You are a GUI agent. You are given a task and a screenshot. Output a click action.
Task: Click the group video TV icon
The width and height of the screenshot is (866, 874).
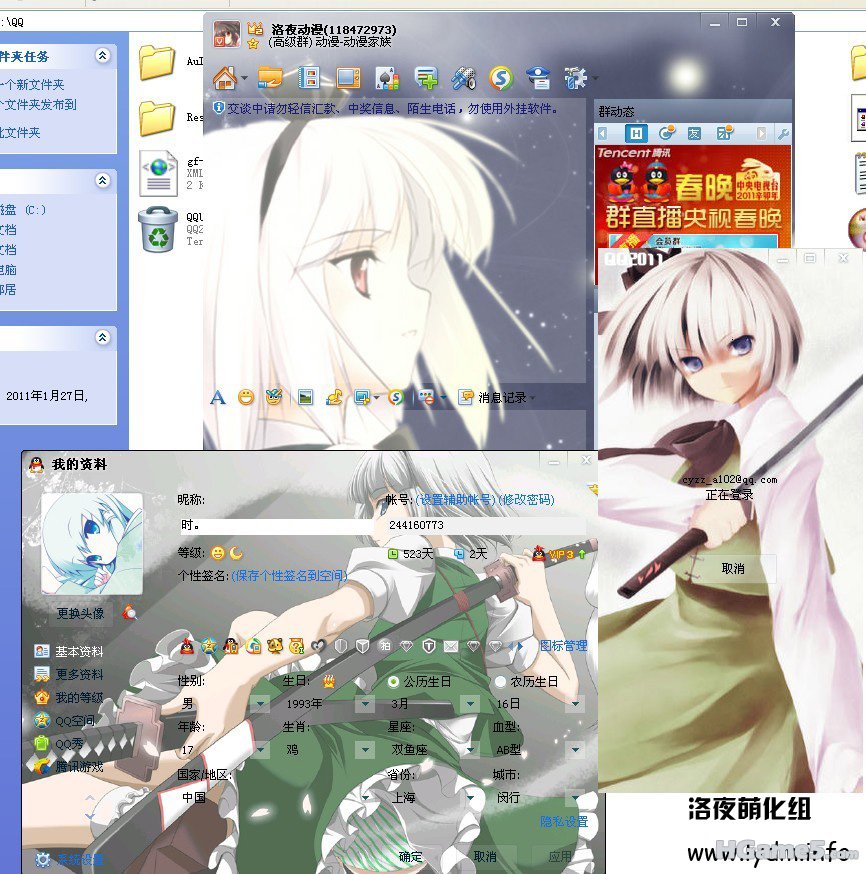coord(348,78)
